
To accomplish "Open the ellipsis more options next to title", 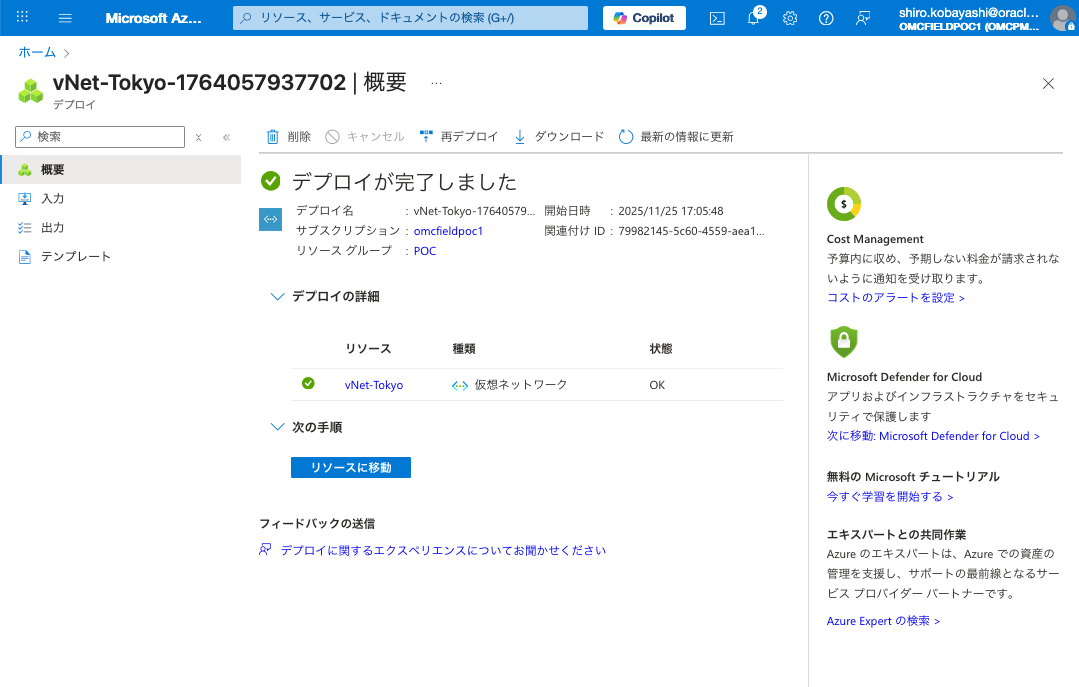I will pyautogui.click(x=436, y=83).
